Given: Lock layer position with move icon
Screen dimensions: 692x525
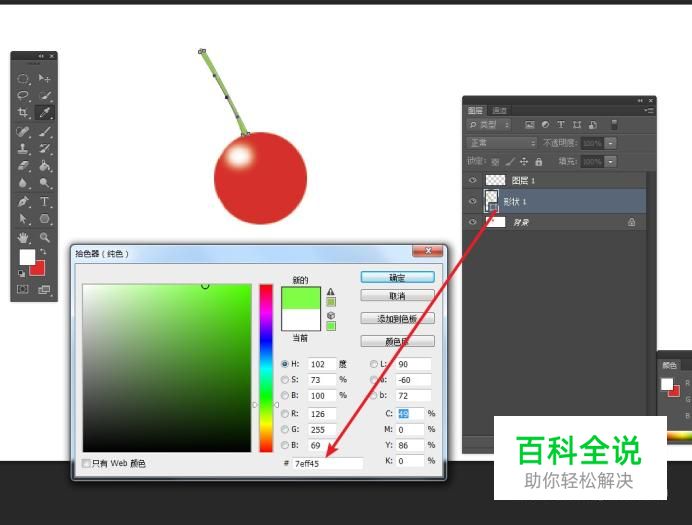Looking at the screenshot, I should tap(524, 161).
